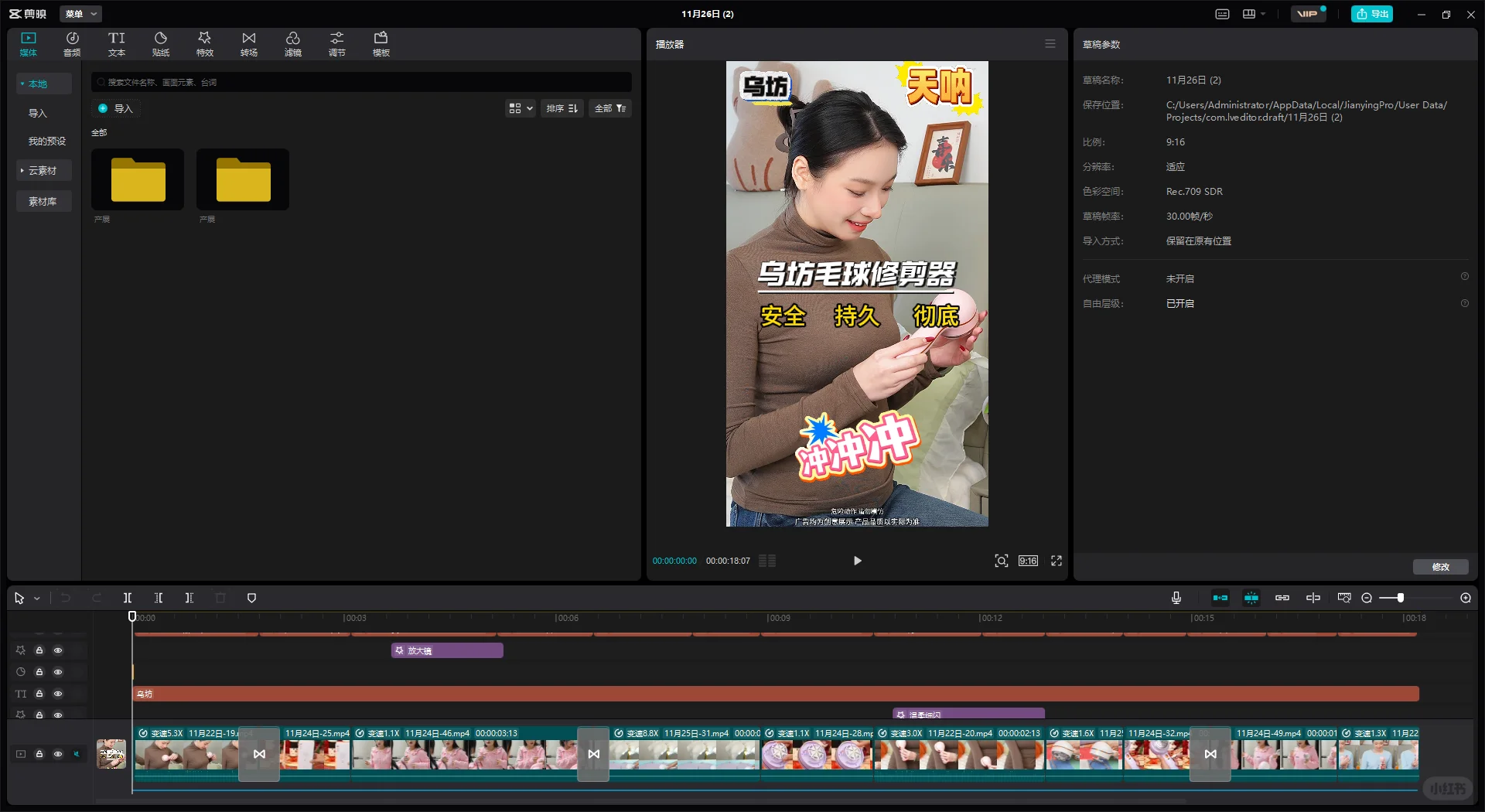This screenshot has height=812, width=1485.
Task: Click the playhead at 00:00
Action: pyautogui.click(x=132, y=616)
